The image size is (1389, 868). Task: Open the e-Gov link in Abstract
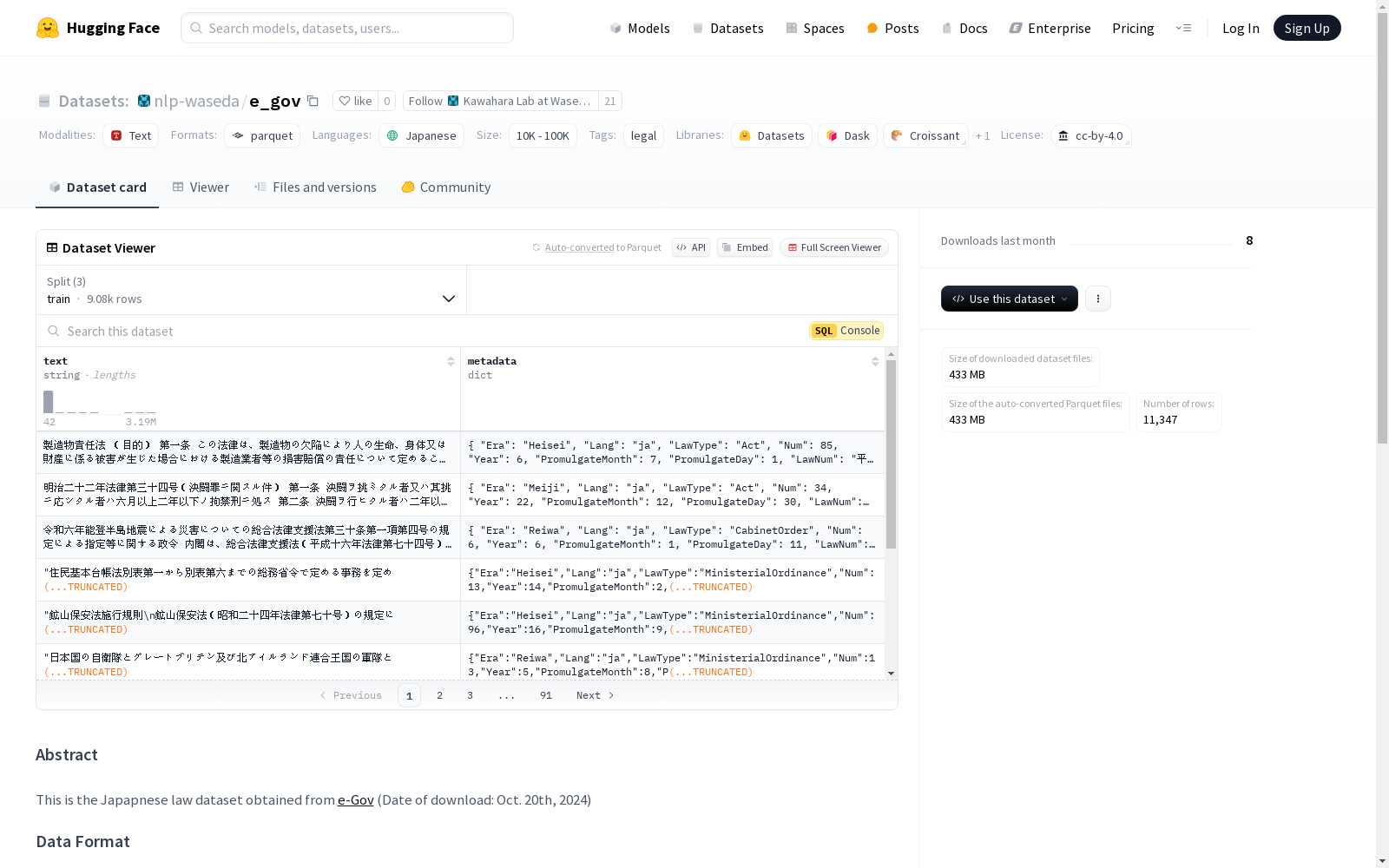355,799
